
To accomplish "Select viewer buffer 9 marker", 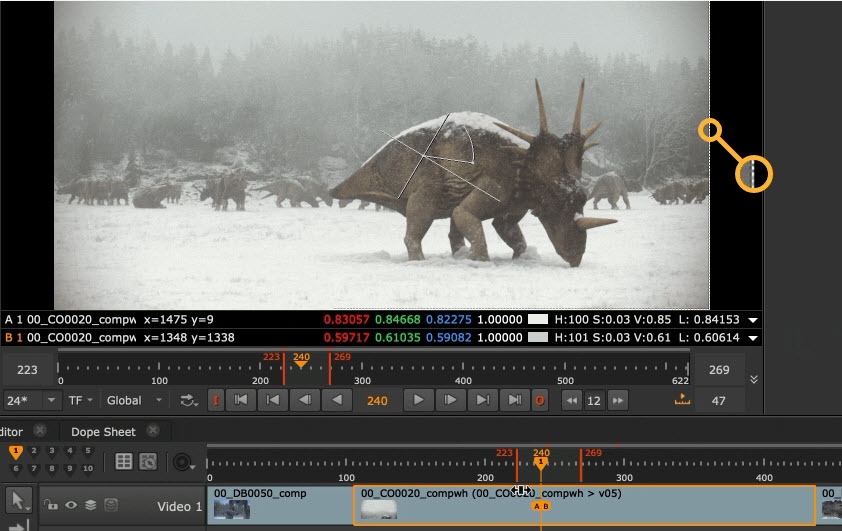I will pos(70,469).
